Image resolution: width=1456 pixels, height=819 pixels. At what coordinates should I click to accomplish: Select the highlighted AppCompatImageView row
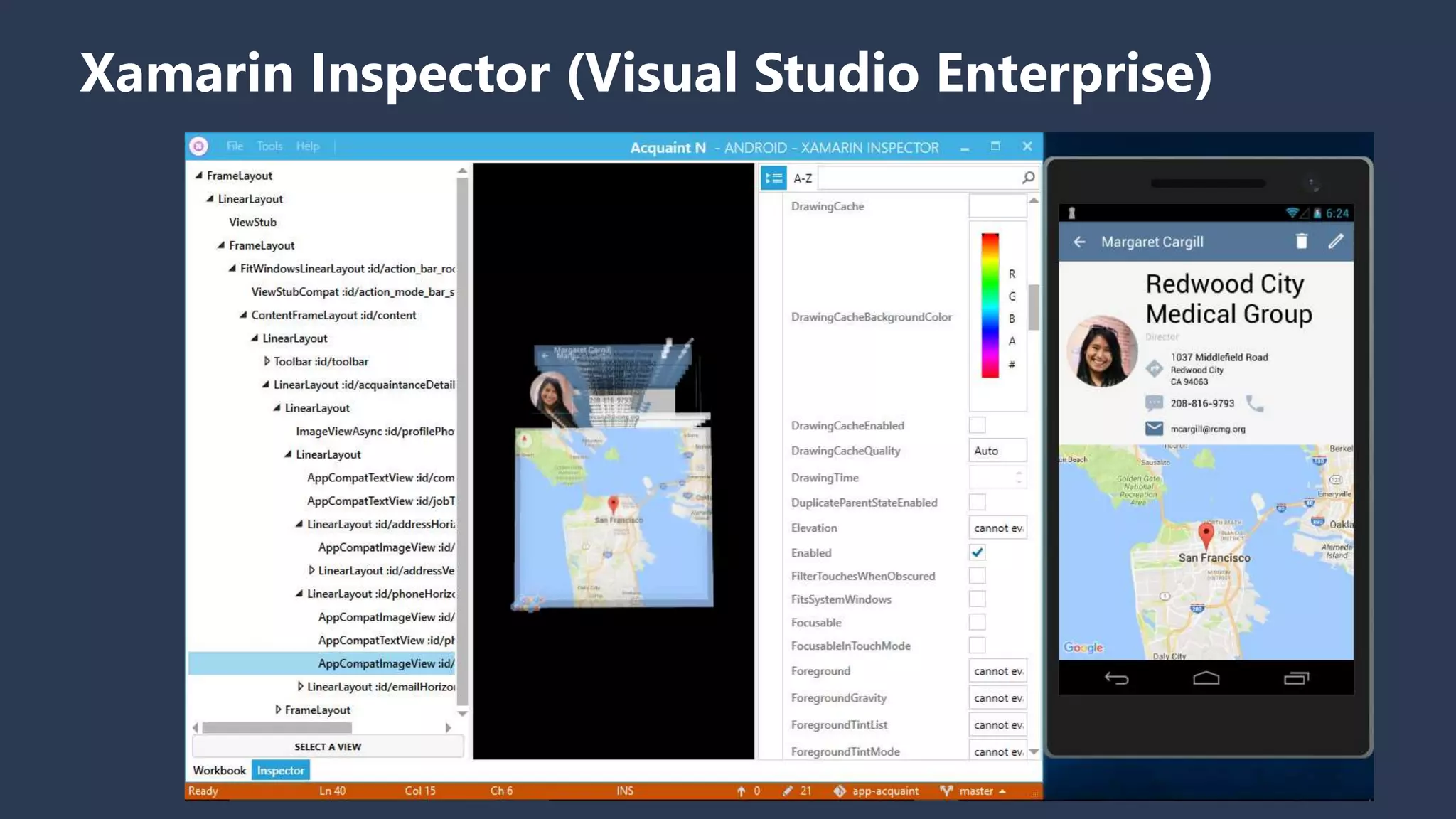(x=321, y=663)
